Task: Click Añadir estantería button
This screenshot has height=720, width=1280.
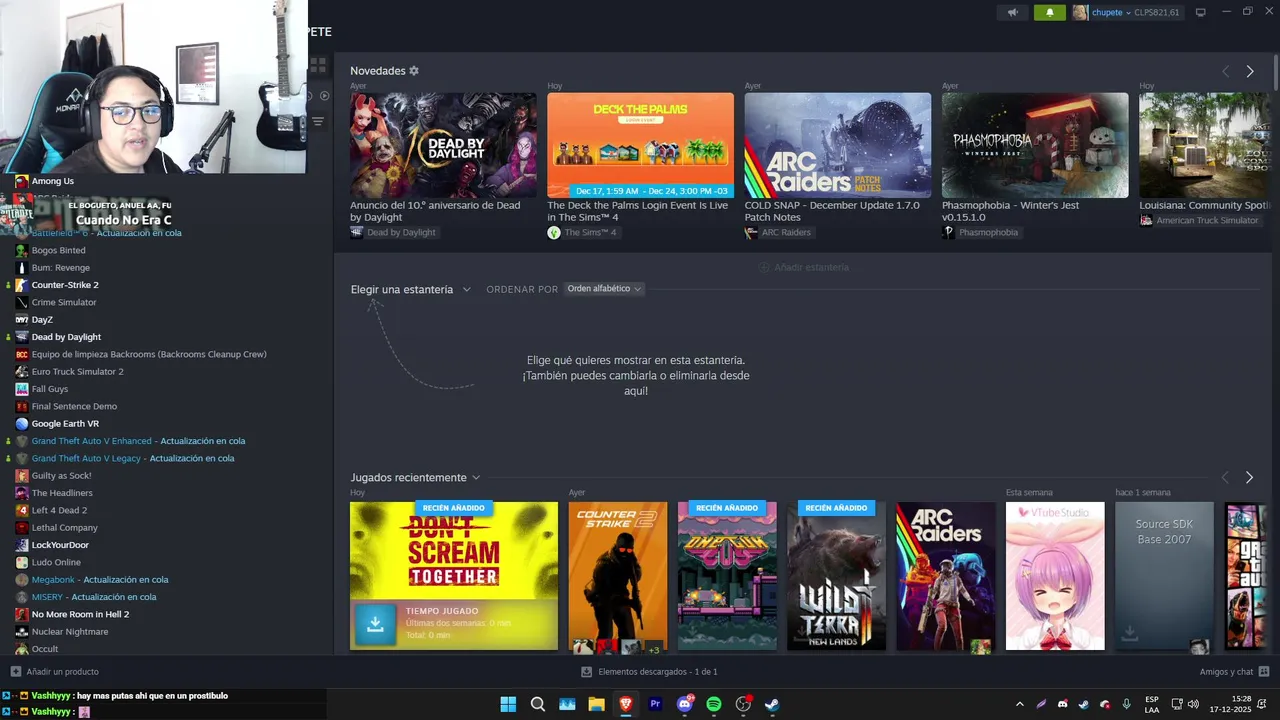Action: point(804,267)
